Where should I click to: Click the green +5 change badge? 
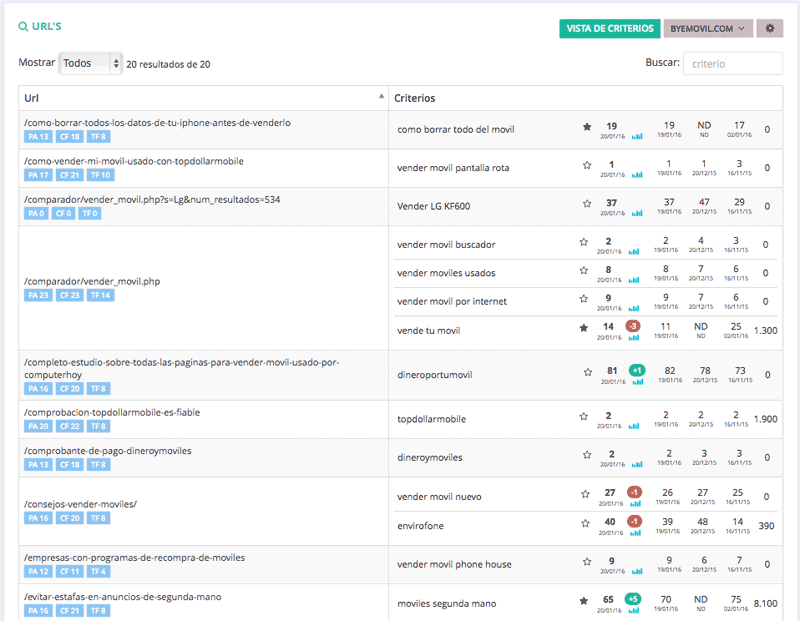[634, 598]
